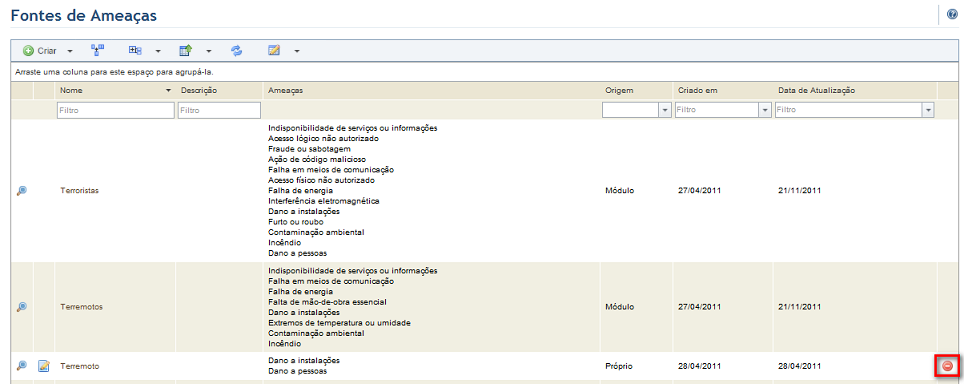Click 'Falta de mão-de-obra essencial' text
Viewport: 964px width, 384px height.
coord(327,302)
